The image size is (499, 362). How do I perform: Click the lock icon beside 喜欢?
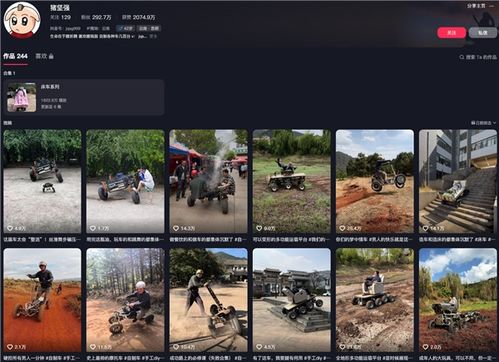51,56
